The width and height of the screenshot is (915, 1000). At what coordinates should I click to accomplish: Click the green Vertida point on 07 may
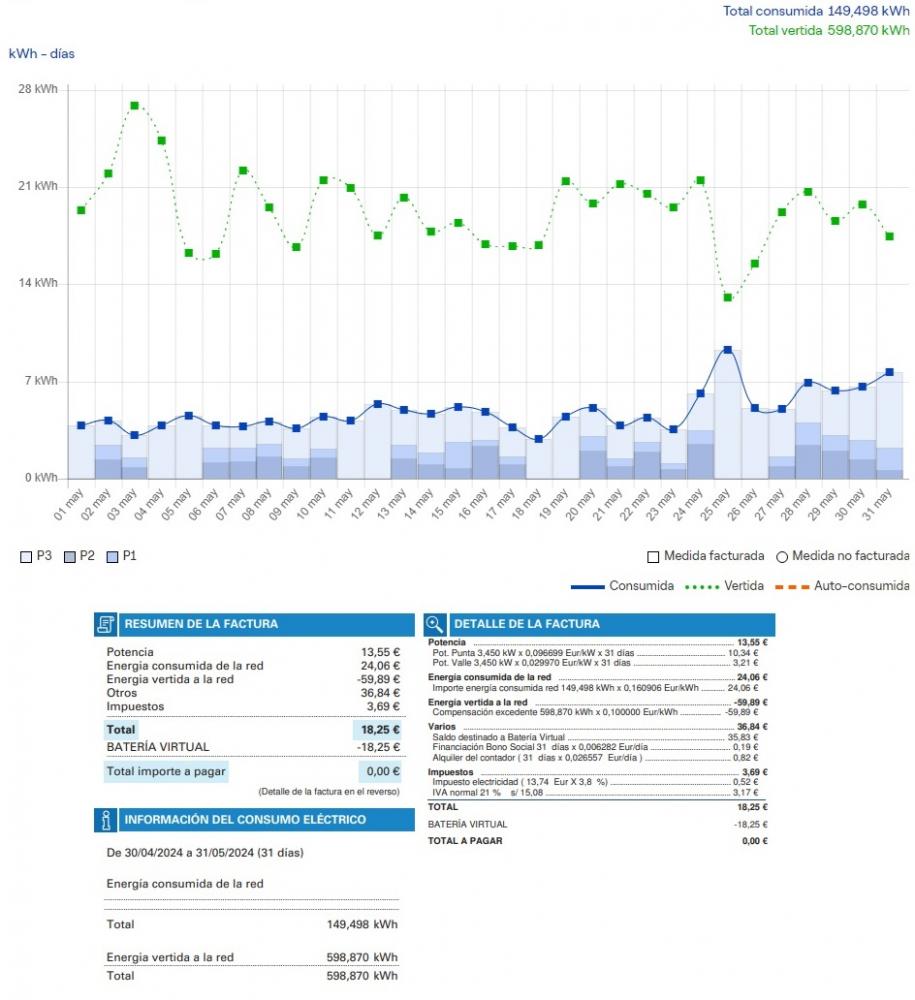[x=243, y=170]
